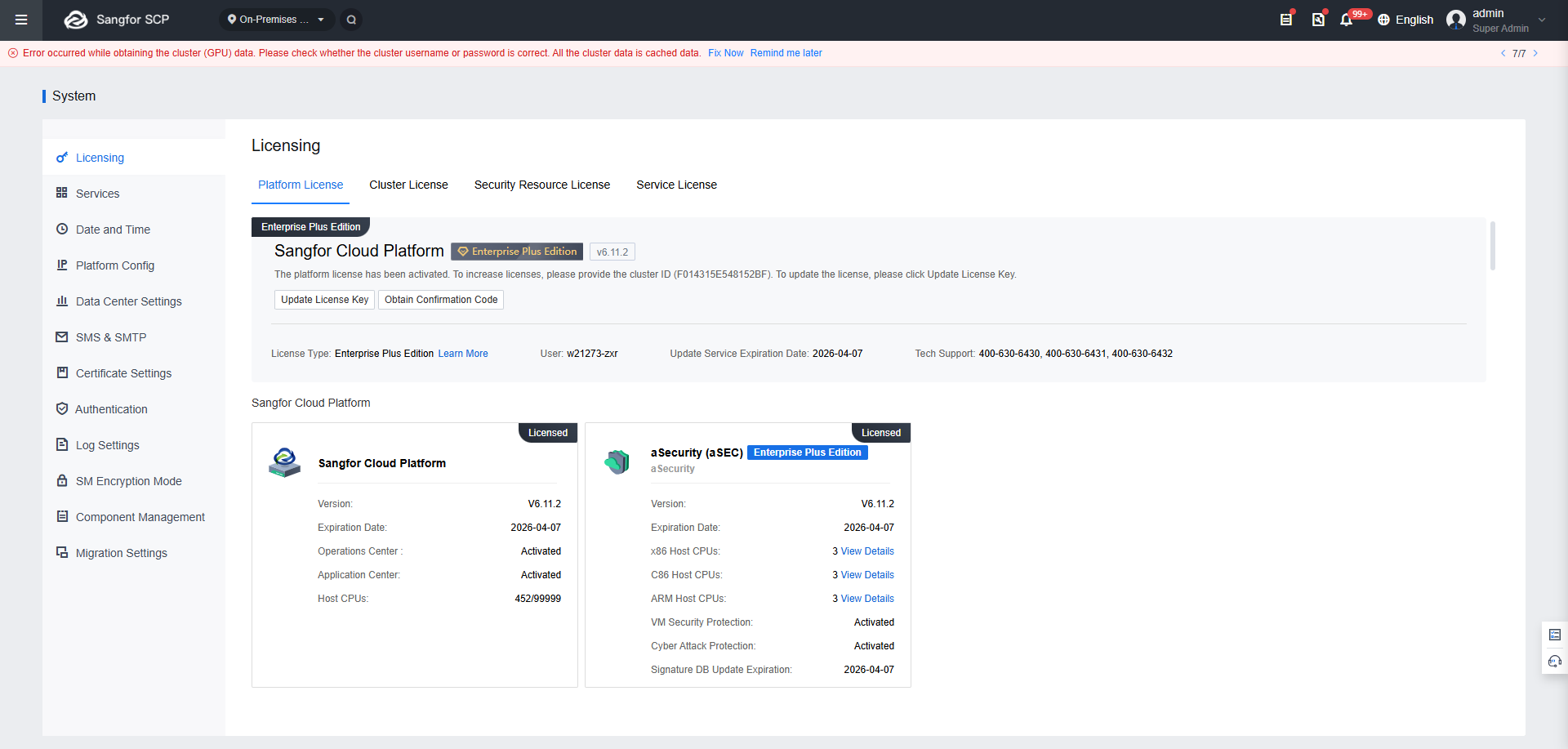View Details for ARM Host CPUs
The height and width of the screenshot is (749, 1568).
tap(867, 599)
